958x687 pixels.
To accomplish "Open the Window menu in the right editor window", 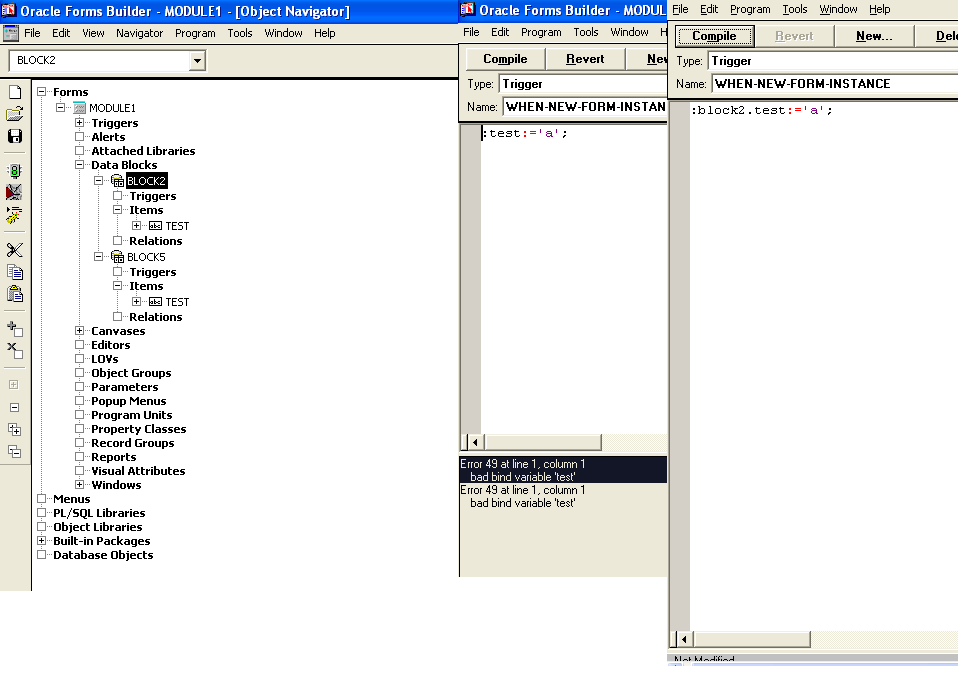I will click(838, 9).
